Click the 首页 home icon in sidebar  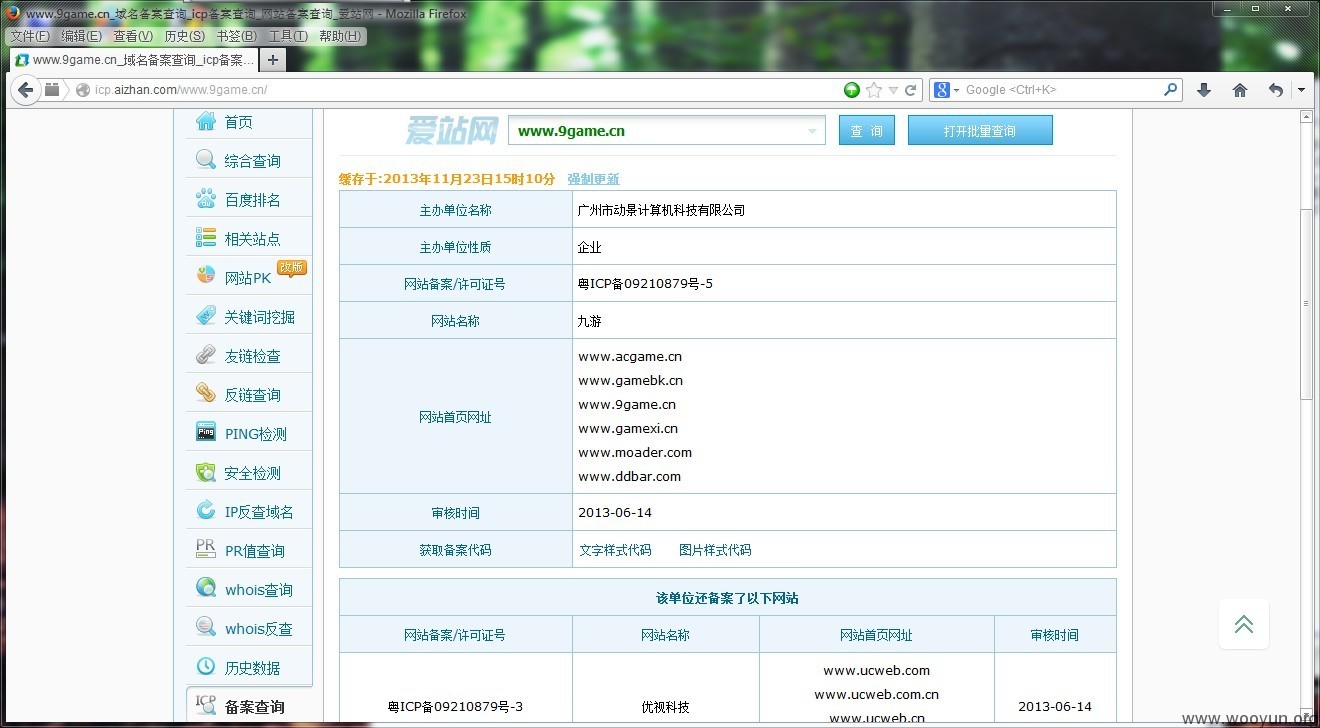(x=206, y=121)
